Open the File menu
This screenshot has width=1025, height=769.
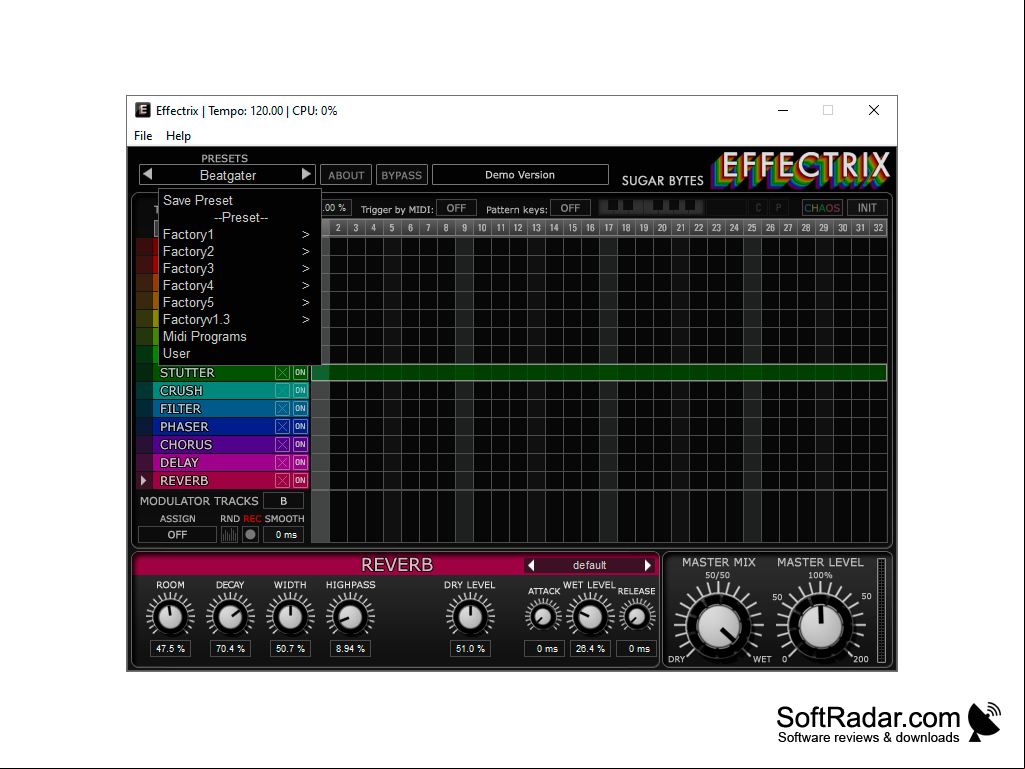[143, 135]
